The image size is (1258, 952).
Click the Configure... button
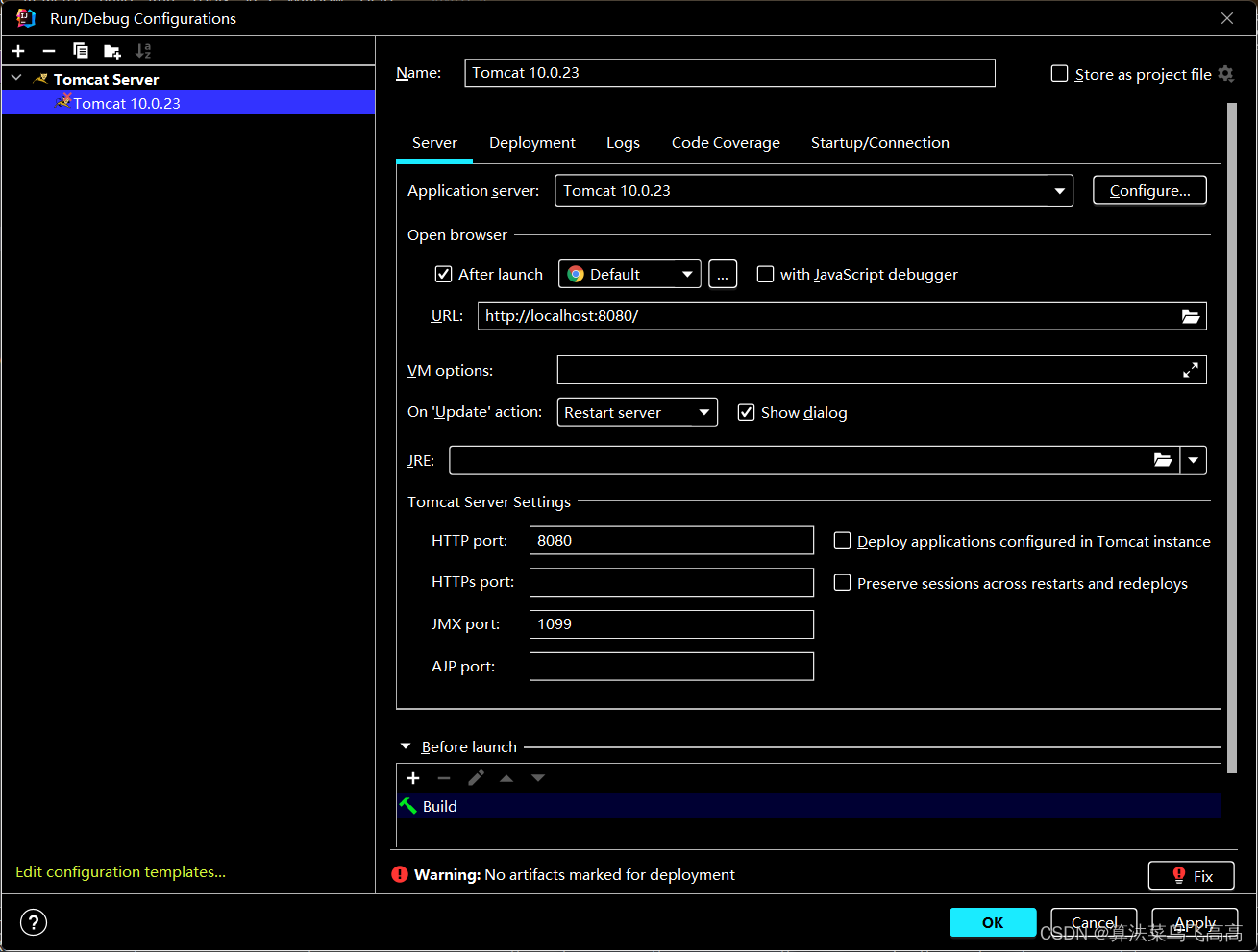tap(1149, 190)
